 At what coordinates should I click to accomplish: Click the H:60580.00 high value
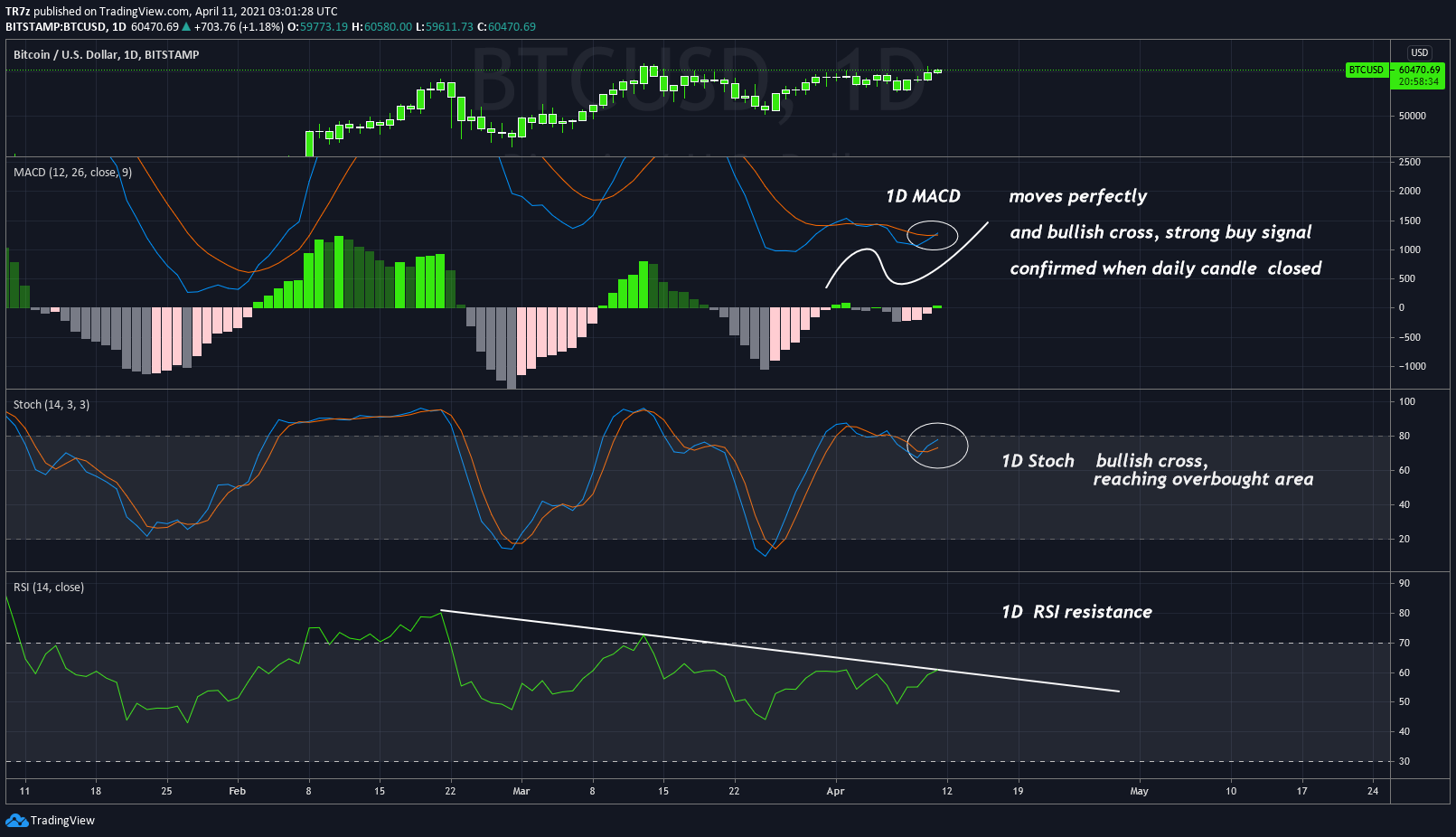tap(381, 27)
